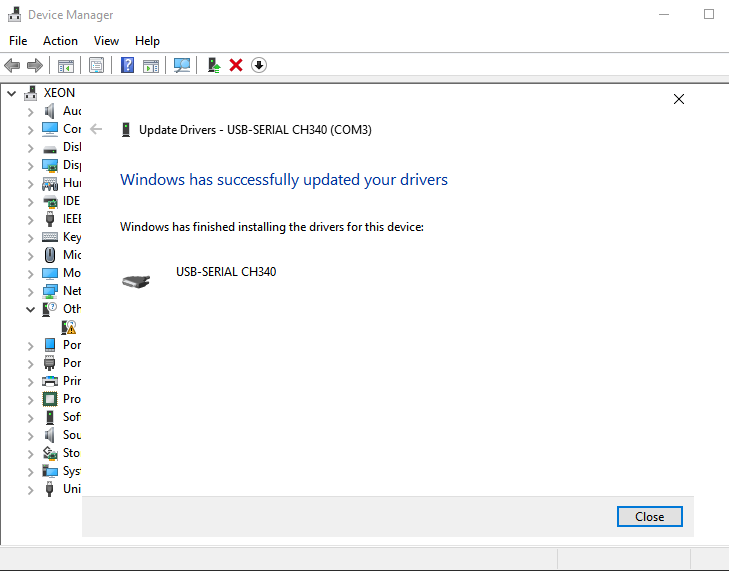
Task: Close the Update Drivers wizard with X
Action: click(x=679, y=99)
